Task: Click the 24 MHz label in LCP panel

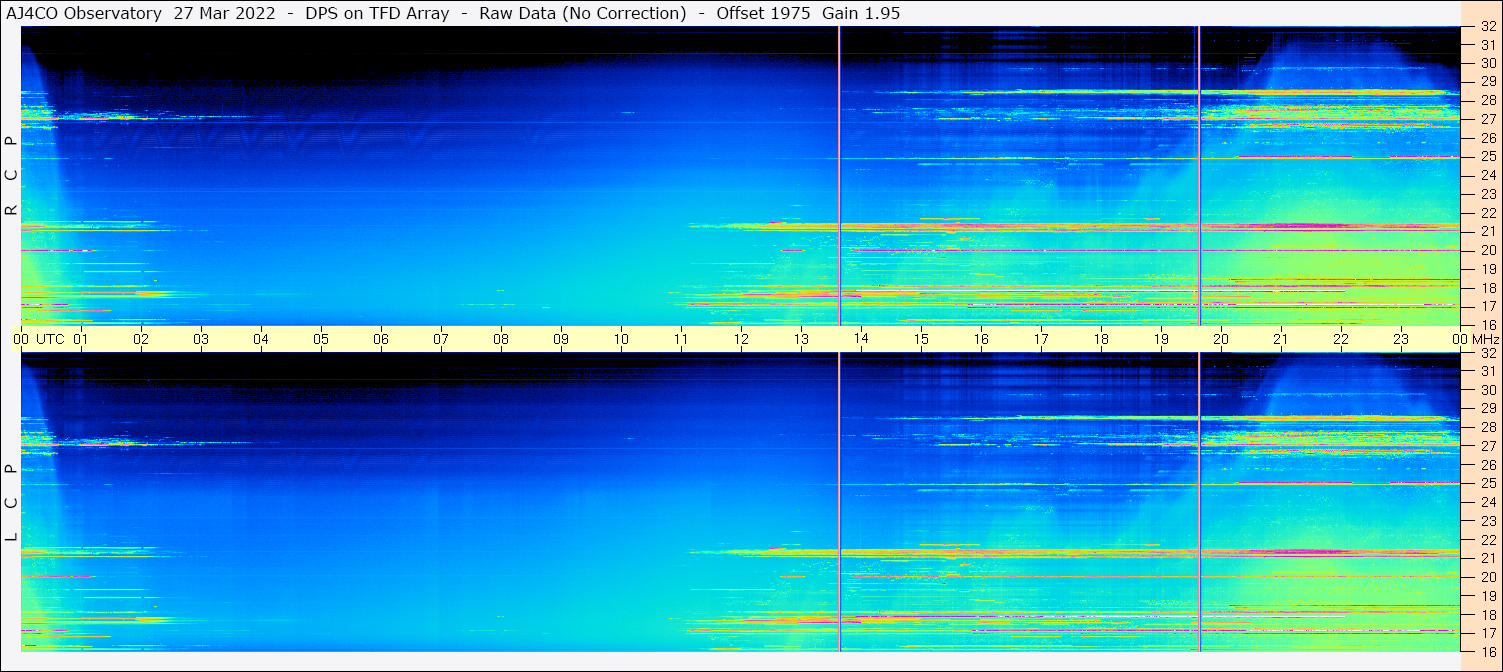Action: [1488, 502]
